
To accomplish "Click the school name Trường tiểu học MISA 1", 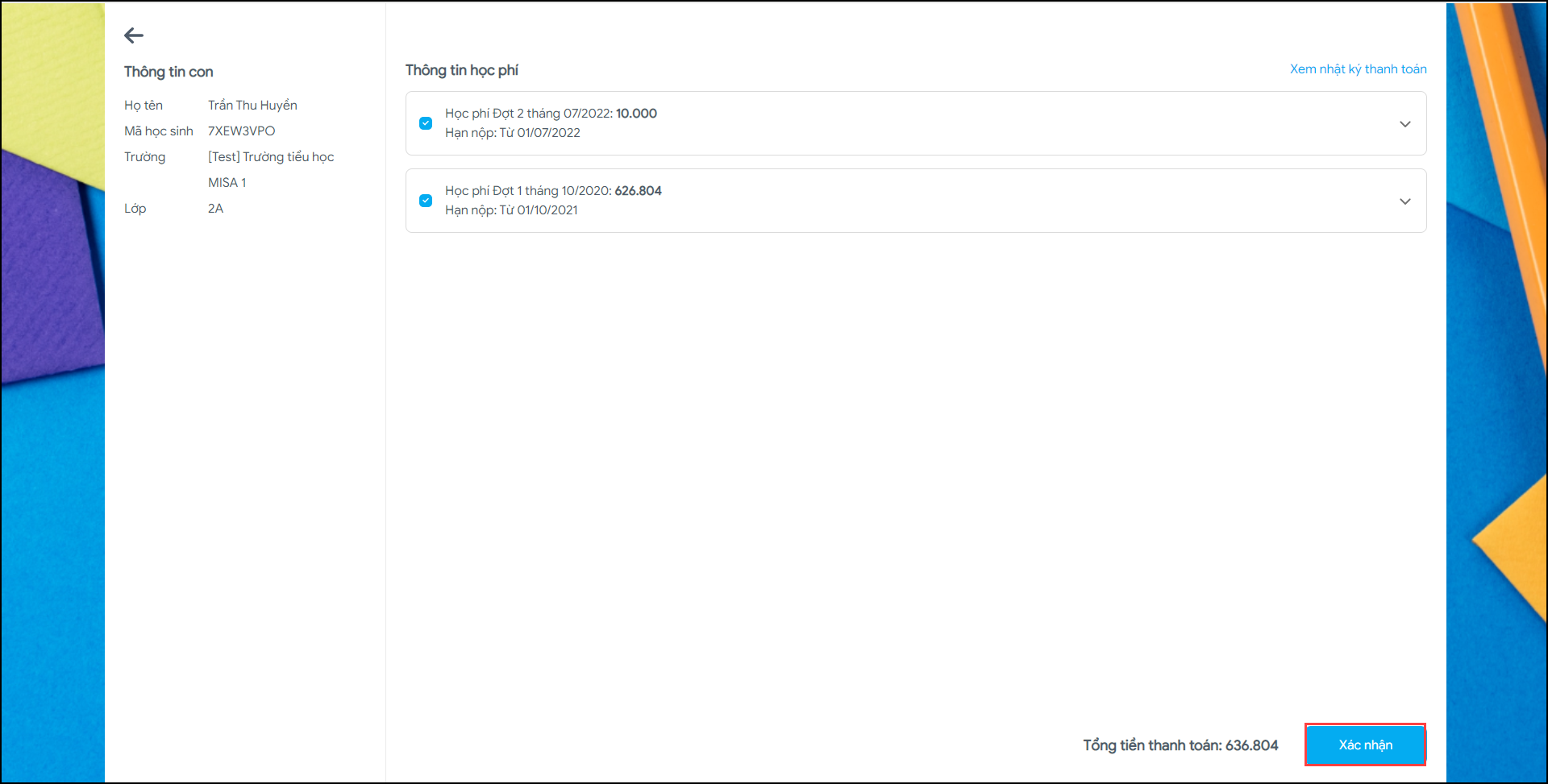I will 271,157.
